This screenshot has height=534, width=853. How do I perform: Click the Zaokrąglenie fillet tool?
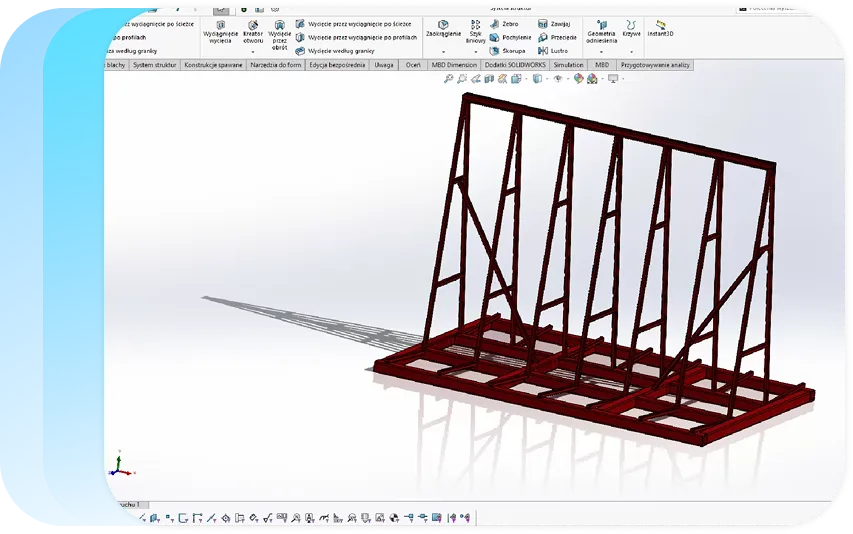pos(443,28)
